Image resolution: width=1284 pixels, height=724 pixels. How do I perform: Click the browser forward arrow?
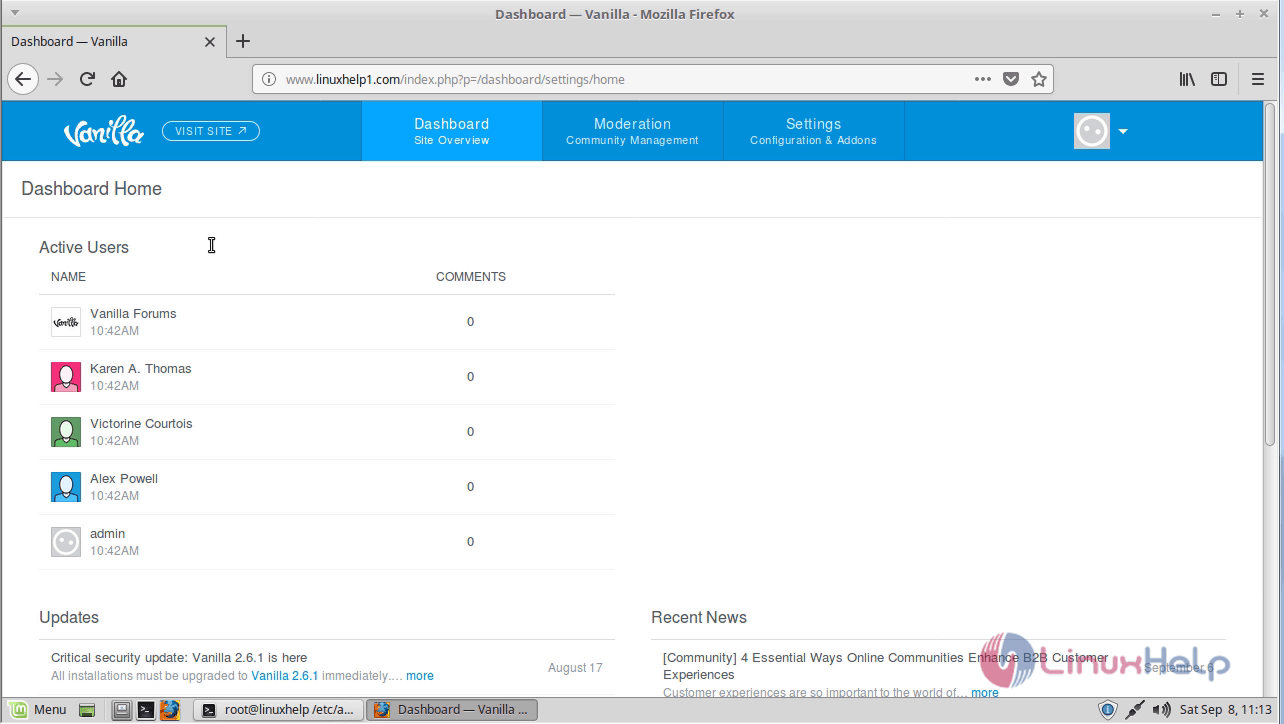55,79
